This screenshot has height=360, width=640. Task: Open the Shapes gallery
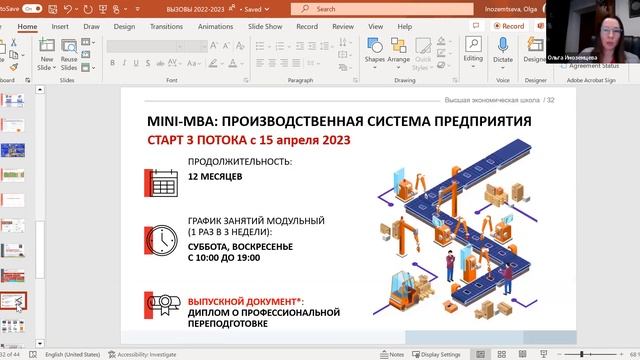click(375, 53)
